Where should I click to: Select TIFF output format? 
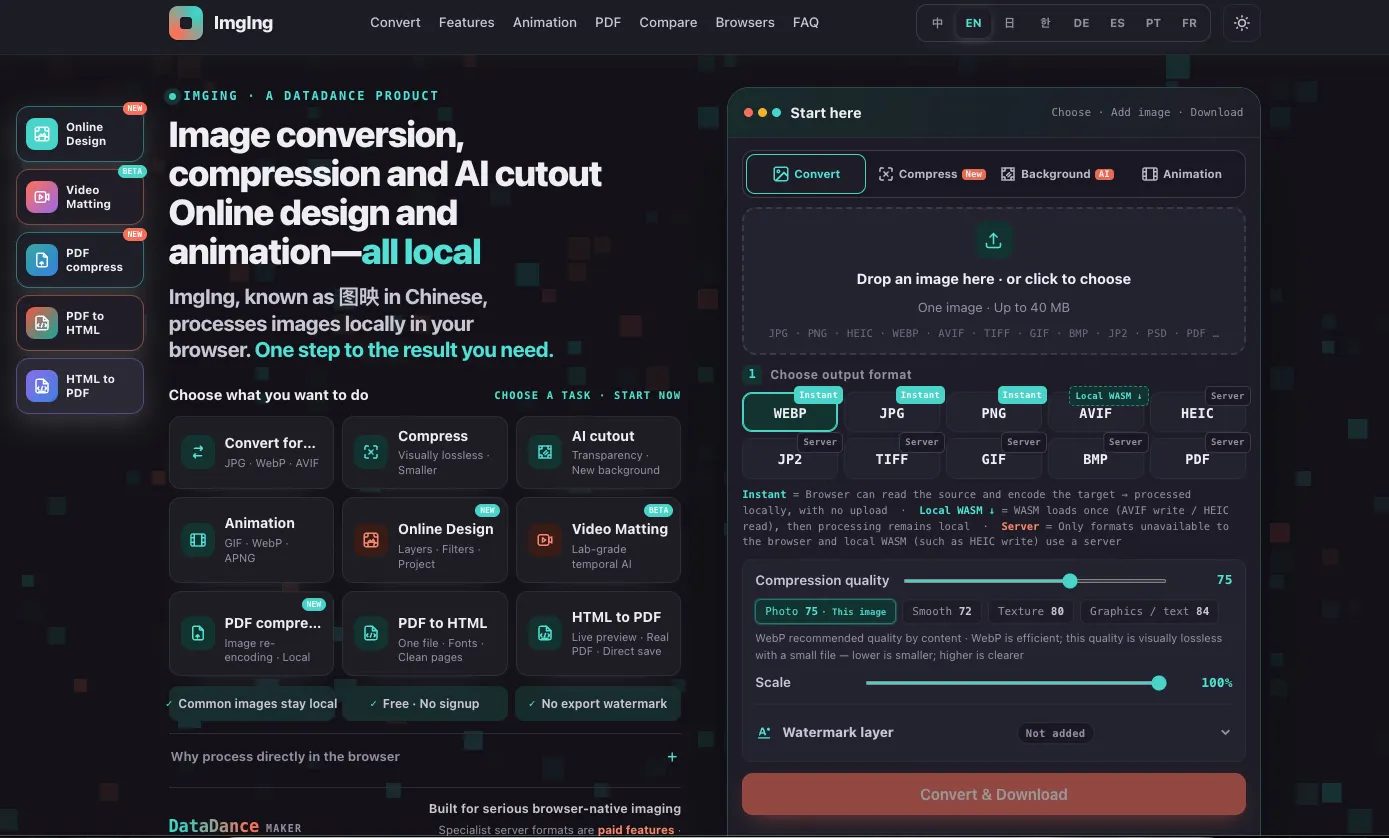pos(892,459)
